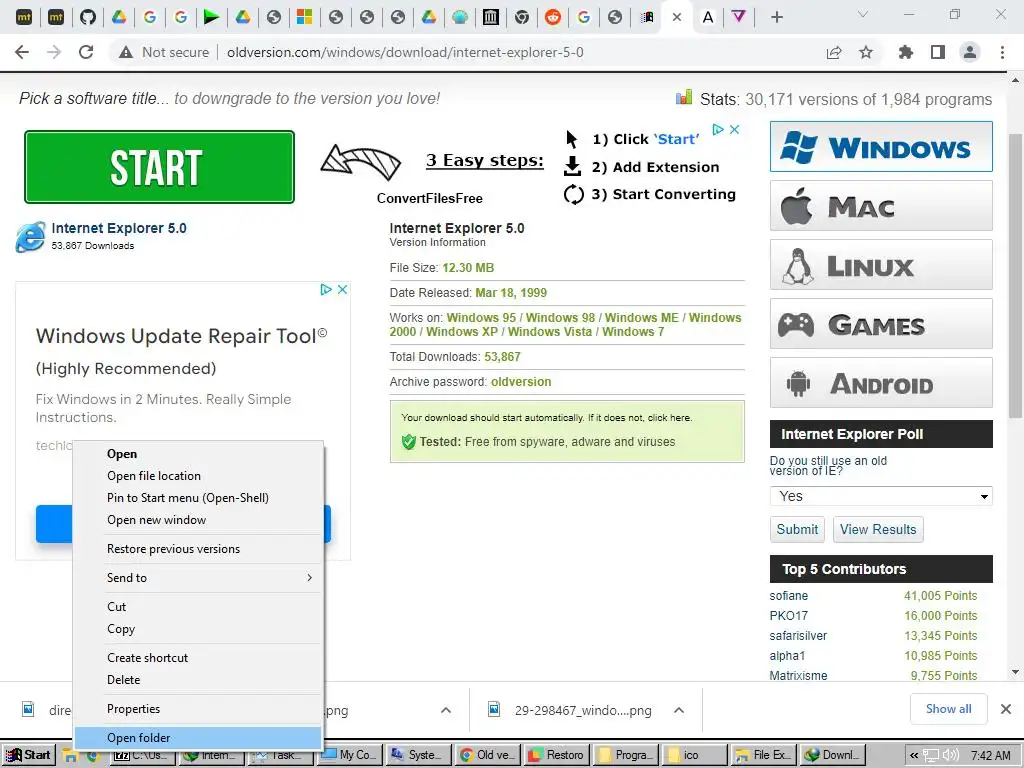Open AdChoices on Repair Tool ad
The height and width of the screenshot is (768, 1024).
point(326,289)
